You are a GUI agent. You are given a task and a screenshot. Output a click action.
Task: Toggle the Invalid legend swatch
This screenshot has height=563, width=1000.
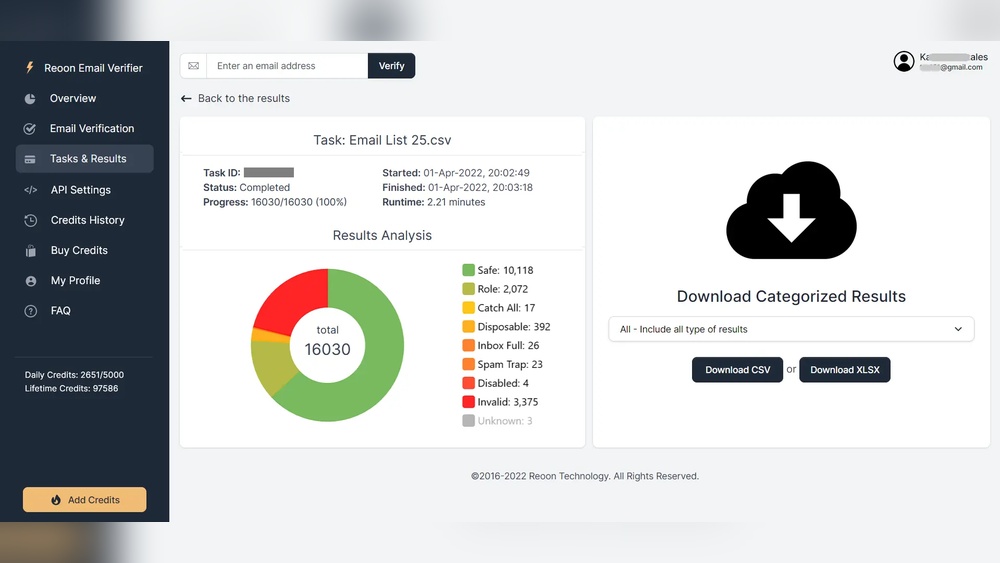(x=469, y=402)
